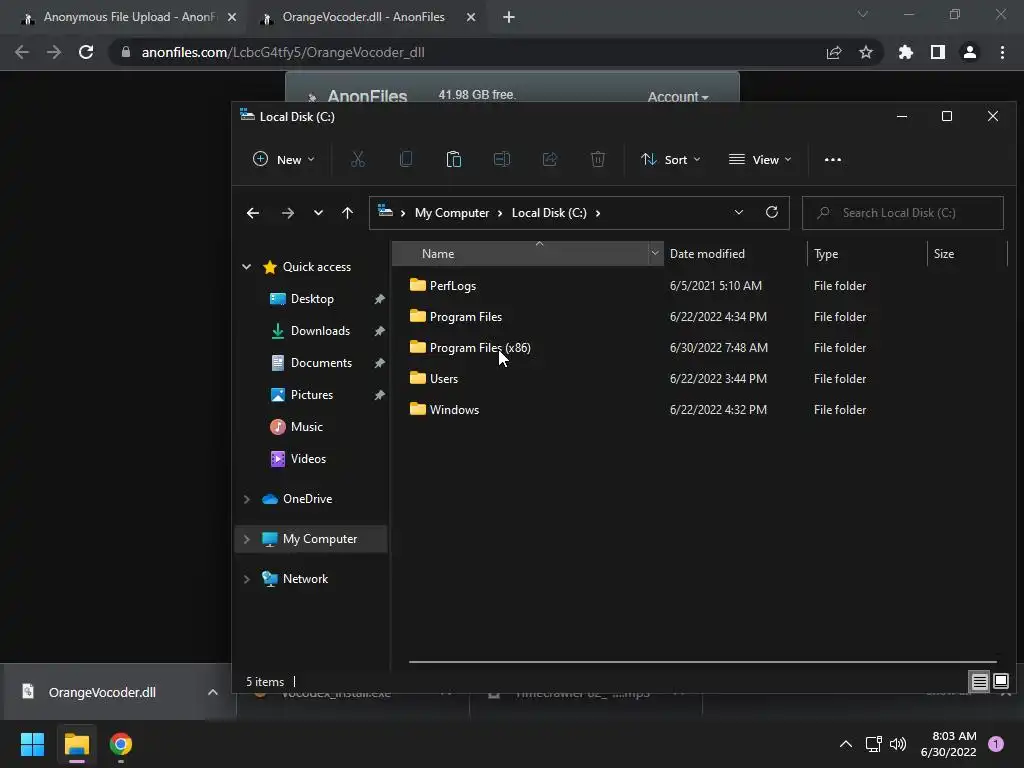Go forward in File Explorer navigation

[287, 213]
